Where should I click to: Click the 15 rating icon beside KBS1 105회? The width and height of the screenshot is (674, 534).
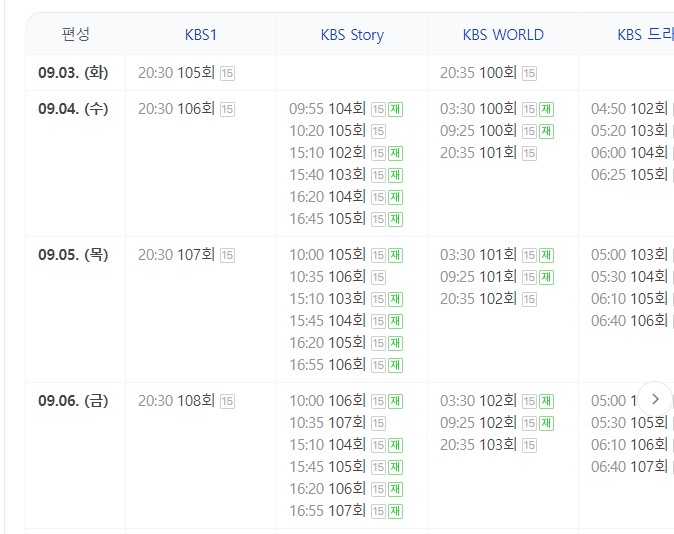227,73
